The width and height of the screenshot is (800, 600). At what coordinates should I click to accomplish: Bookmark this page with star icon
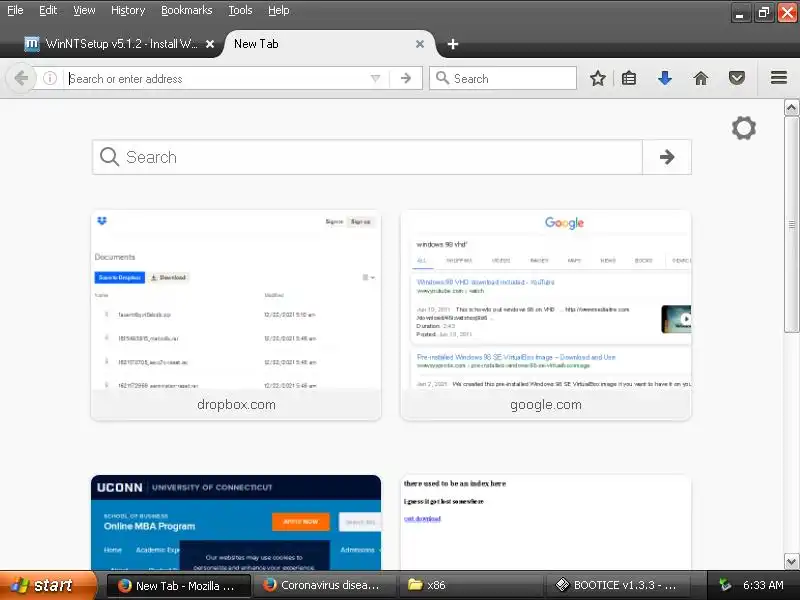point(597,79)
